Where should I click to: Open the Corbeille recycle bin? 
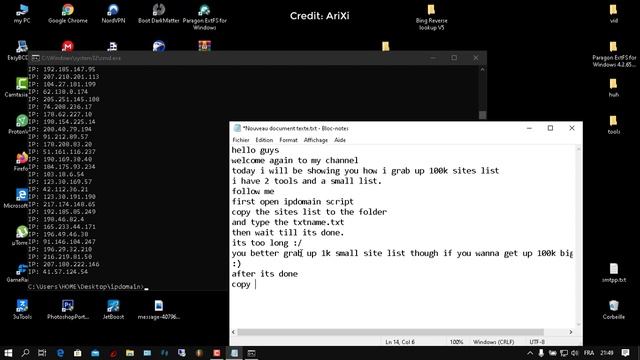613,309
